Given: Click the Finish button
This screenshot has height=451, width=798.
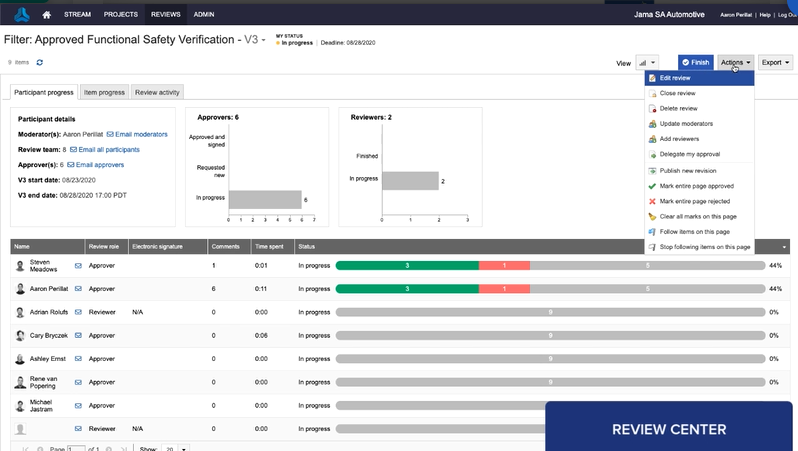Looking at the screenshot, I should (x=696, y=63).
